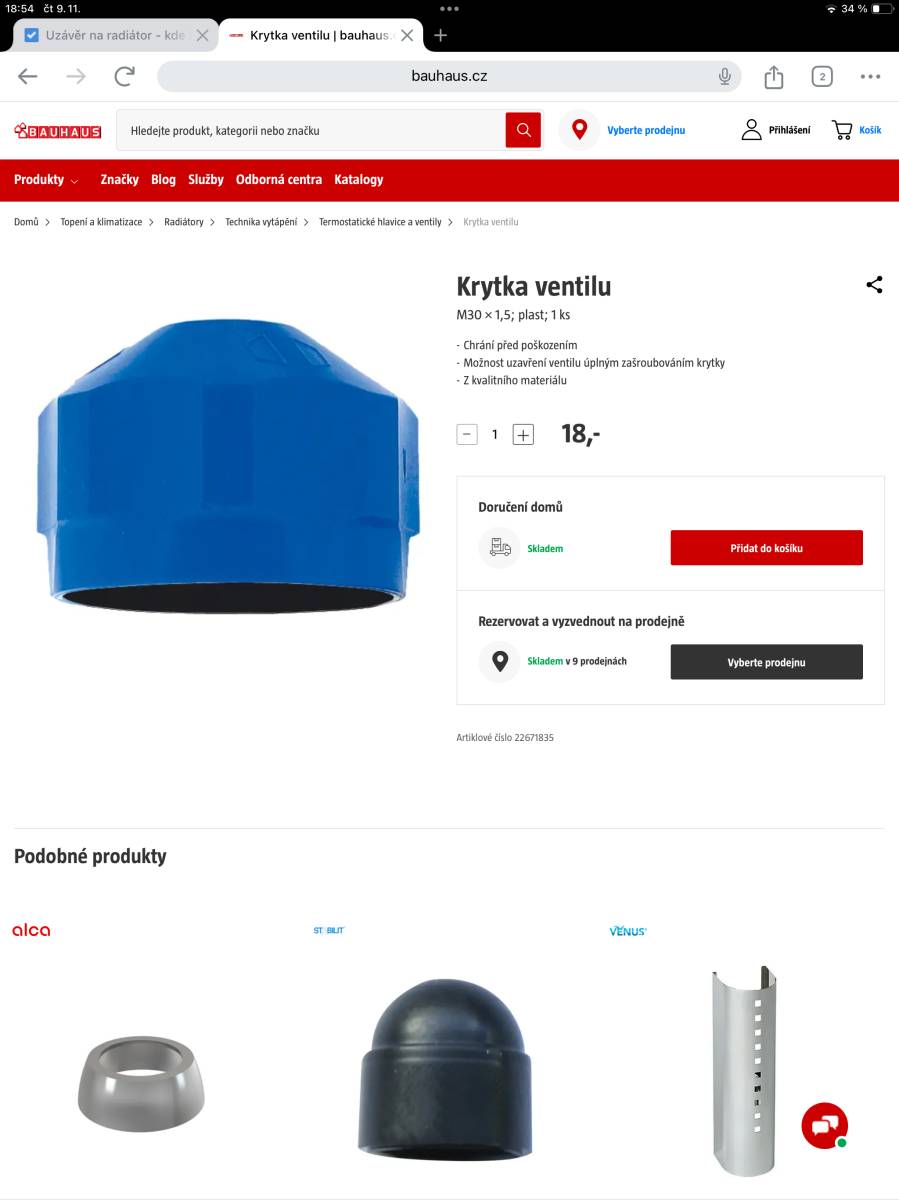
Task: Open the Značky menu item
Action: (119, 180)
